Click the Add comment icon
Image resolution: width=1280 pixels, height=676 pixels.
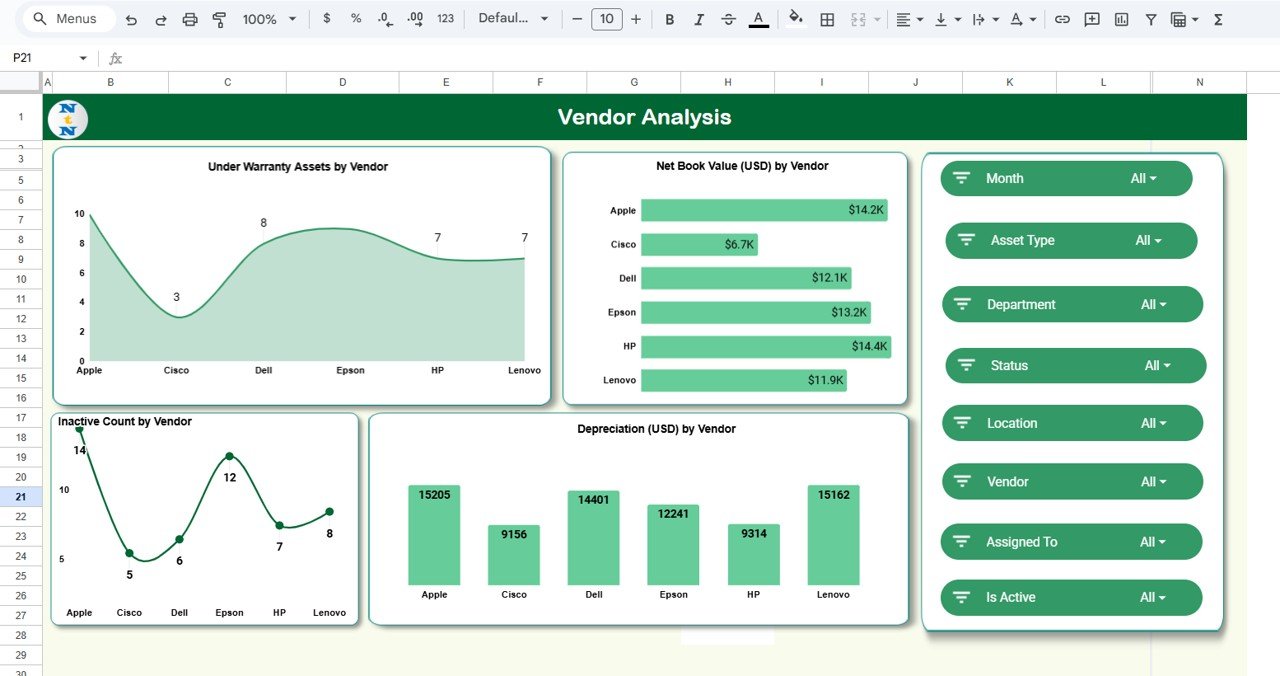coord(1091,19)
